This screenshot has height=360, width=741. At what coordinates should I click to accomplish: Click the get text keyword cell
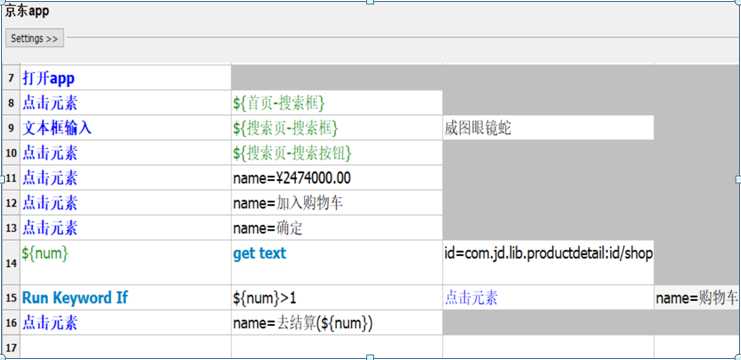tap(337, 263)
